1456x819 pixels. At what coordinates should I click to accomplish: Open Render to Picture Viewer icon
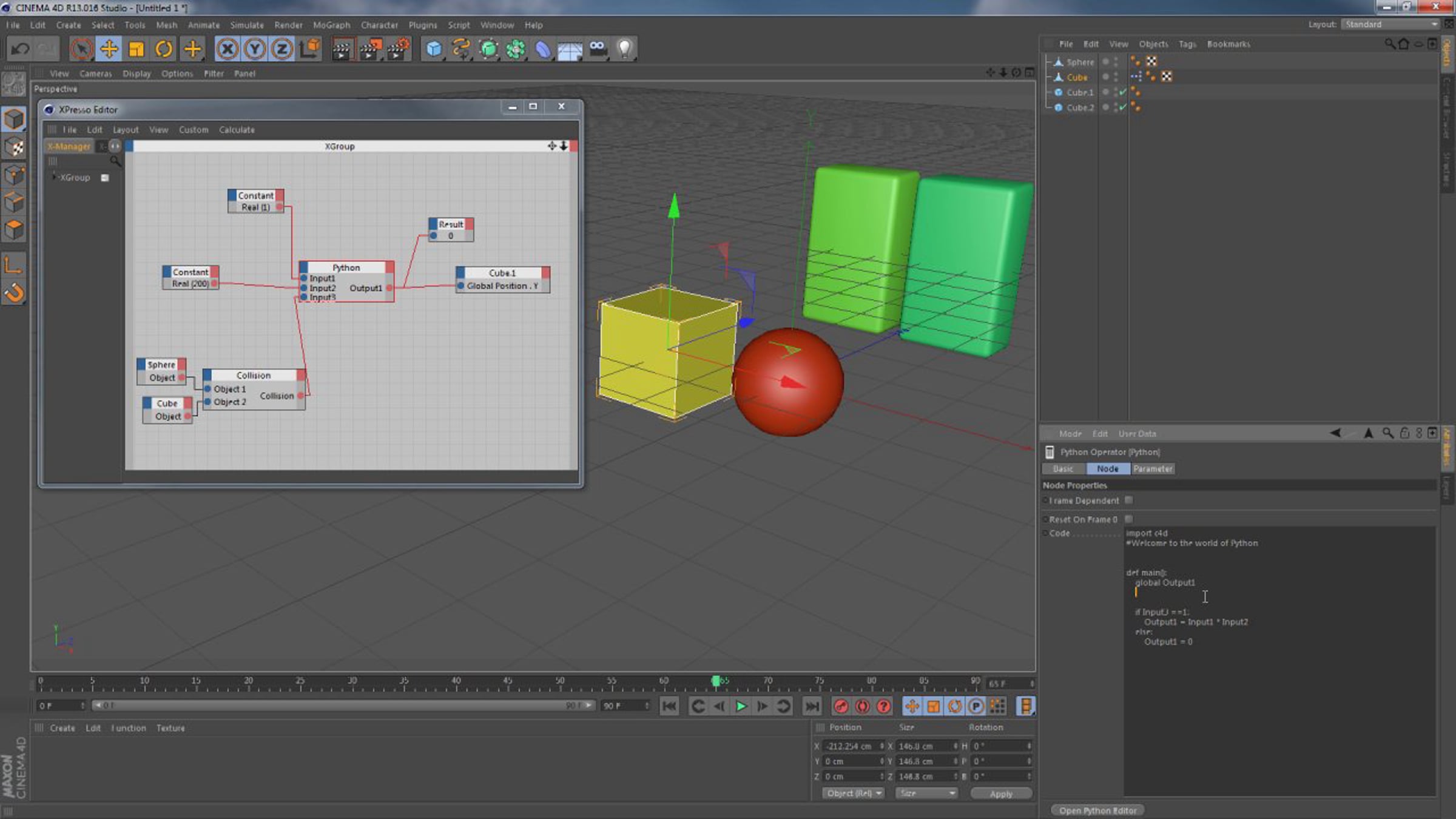click(x=370, y=49)
